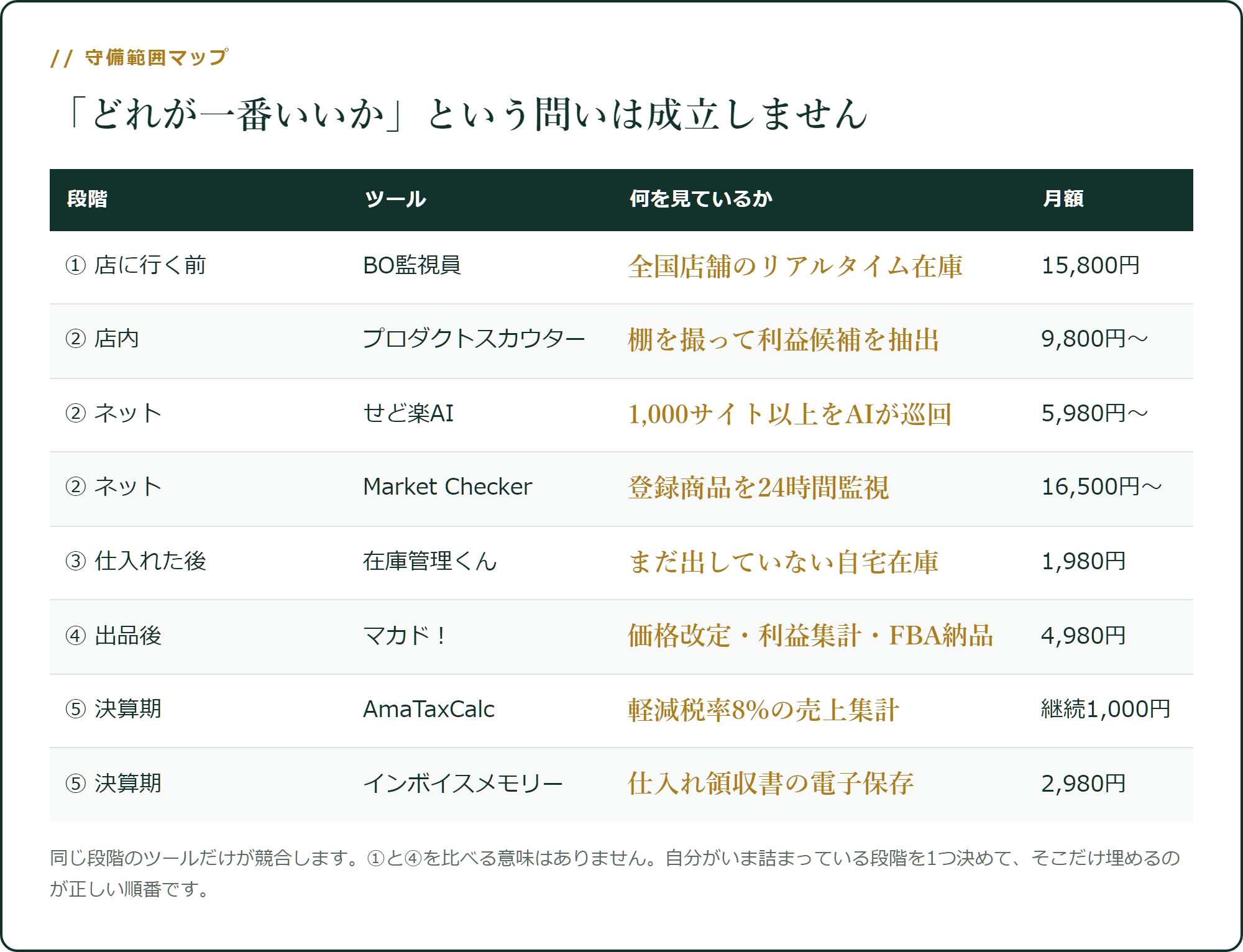Click ⑤ 決算期 in the インボイスメモリー row
Image resolution: width=1243 pixels, height=952 pixels.
pyautogui.click(x=114, y=784)
